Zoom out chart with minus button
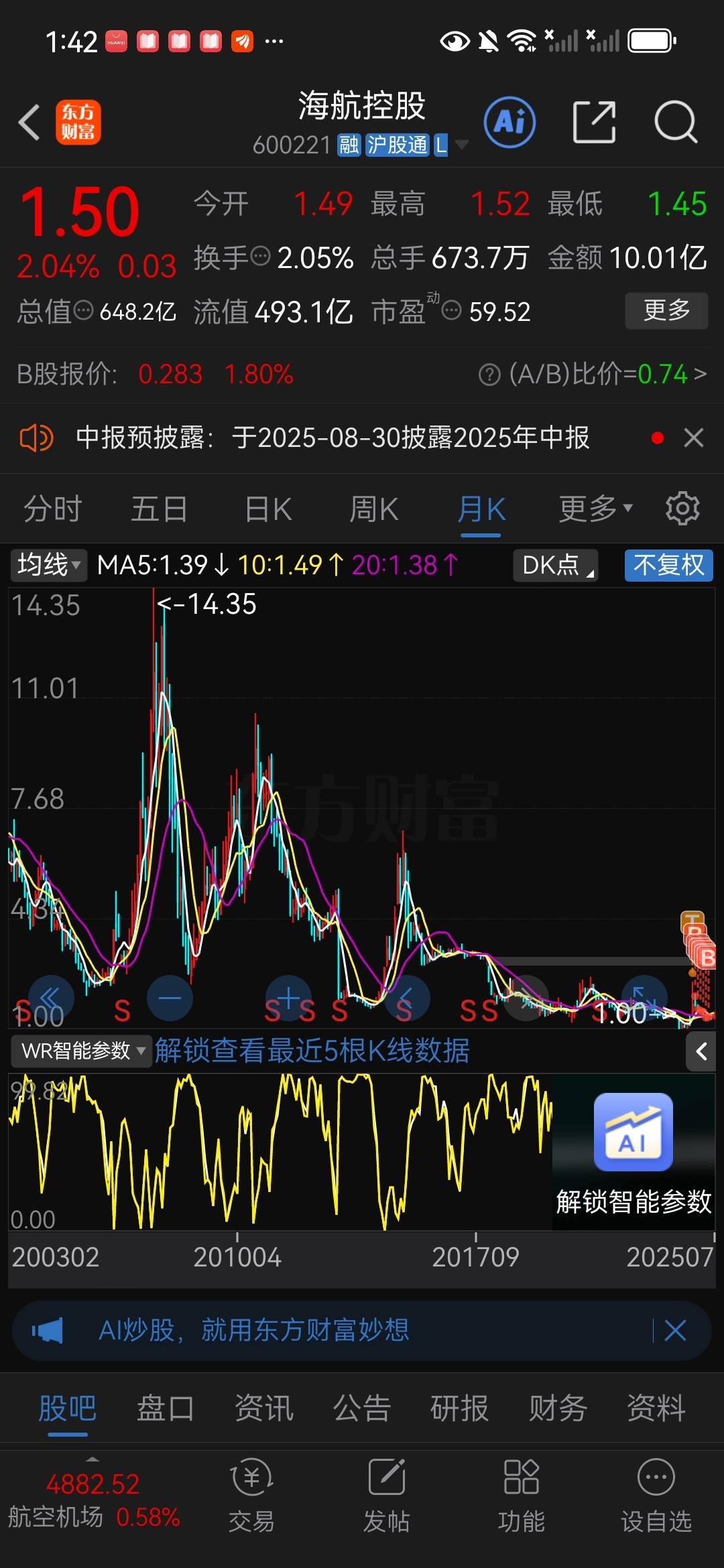Viewport: 724px width, 1568px height. (170, 998)
